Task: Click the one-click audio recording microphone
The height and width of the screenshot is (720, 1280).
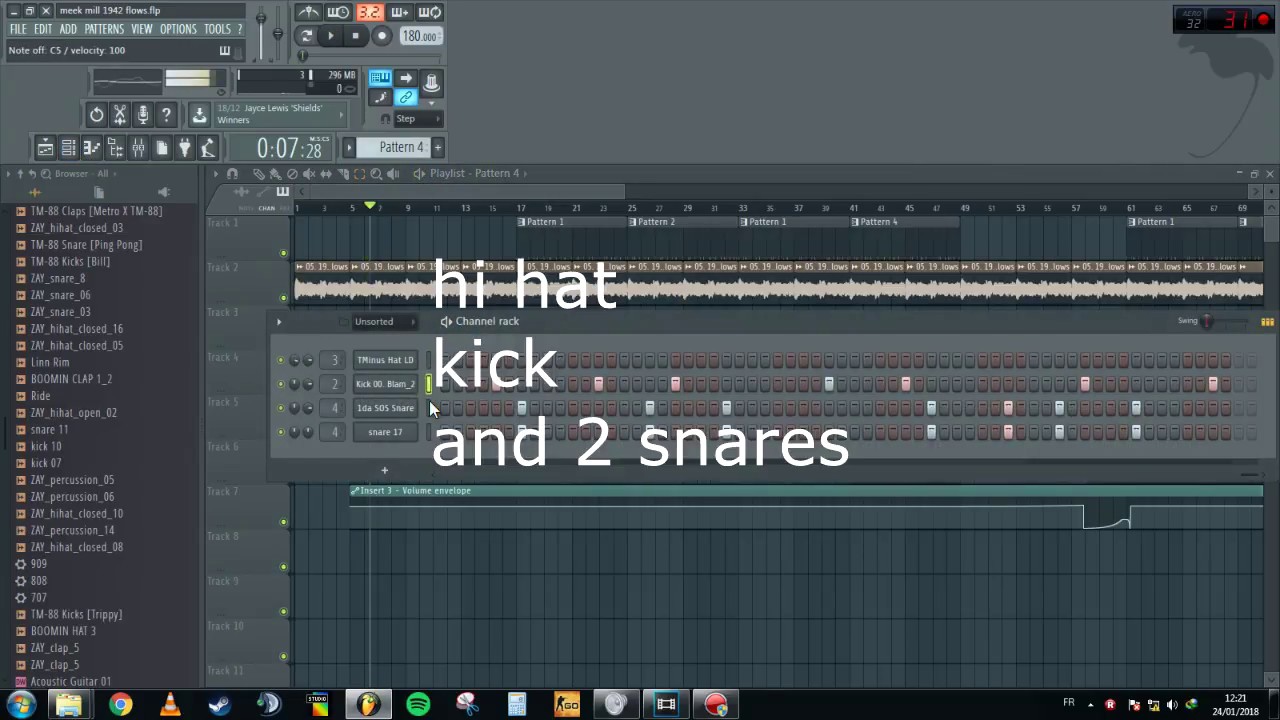Action: pyautogui.click(x=143, y=115)
